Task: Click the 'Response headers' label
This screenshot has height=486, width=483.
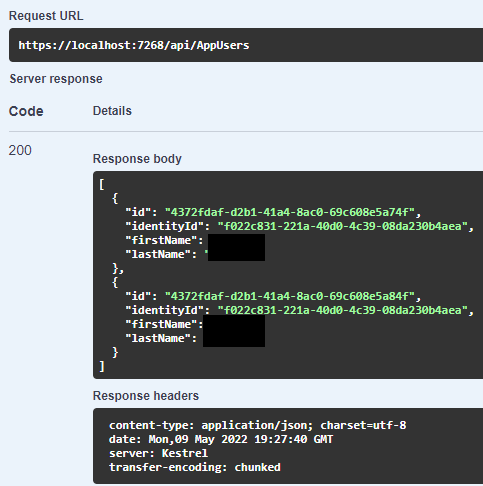Action: pyautogui.click(x=146, y=396)
